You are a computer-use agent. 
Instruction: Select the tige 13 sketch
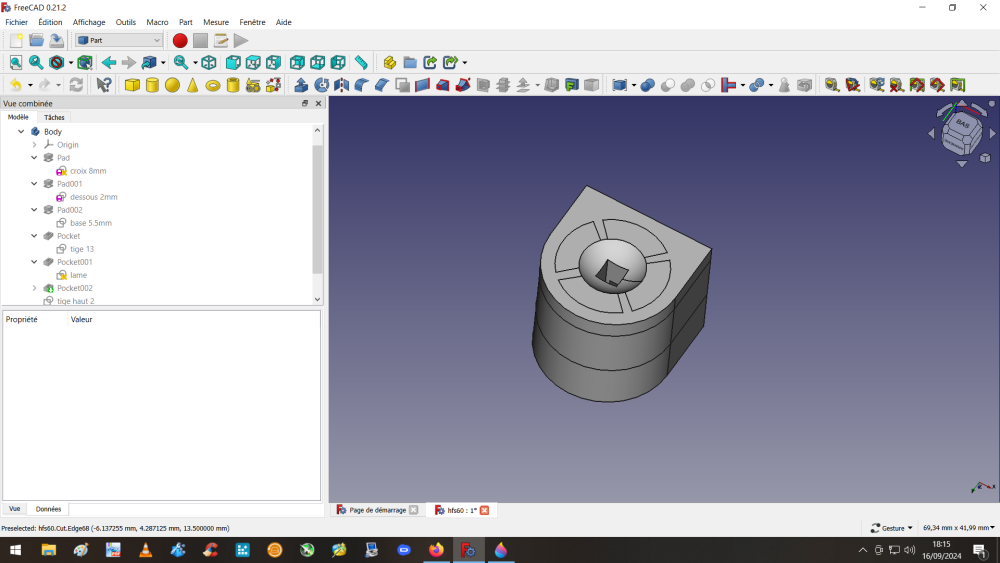pos(82,249)
